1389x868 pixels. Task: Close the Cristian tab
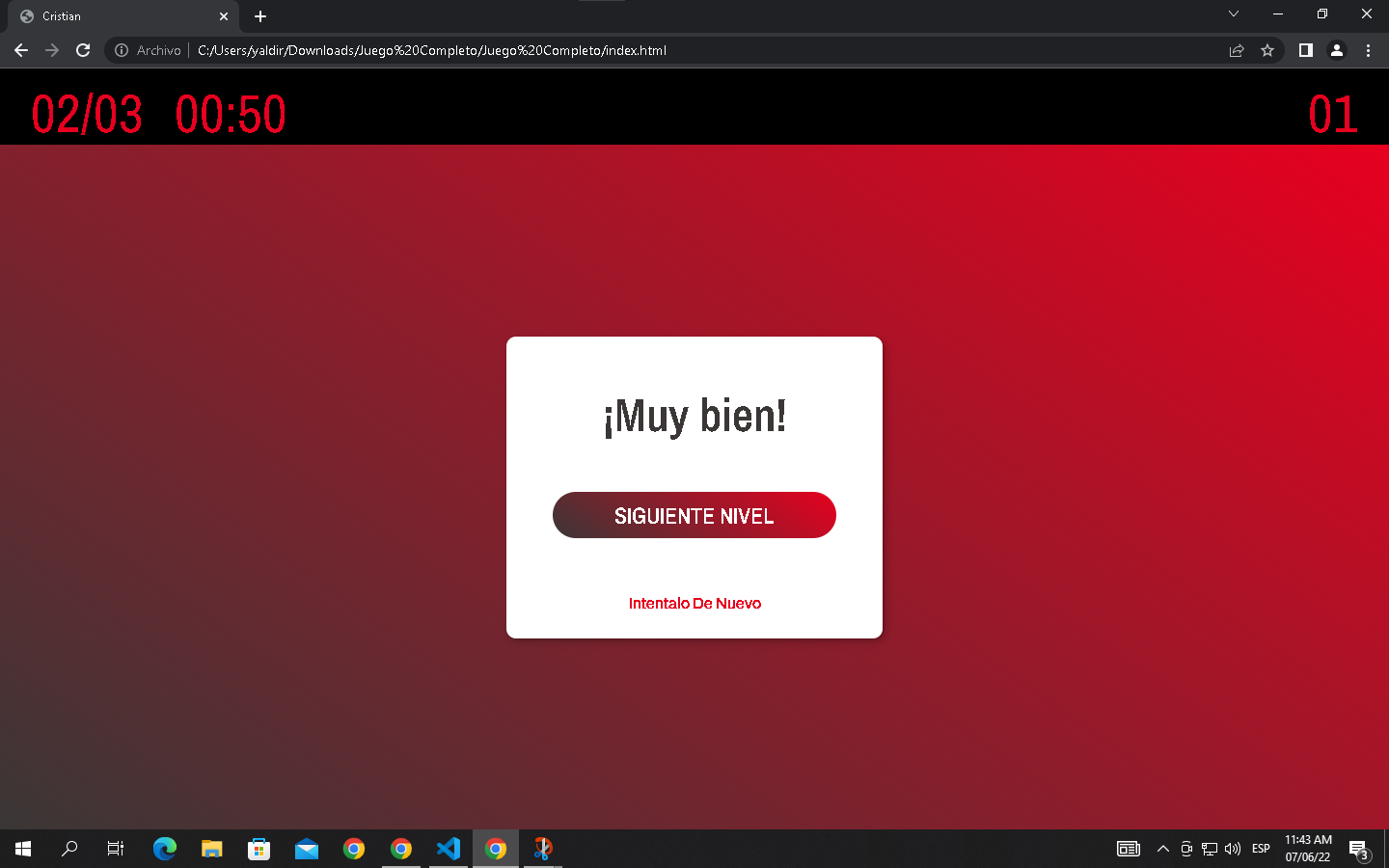[x=224, y=16]
